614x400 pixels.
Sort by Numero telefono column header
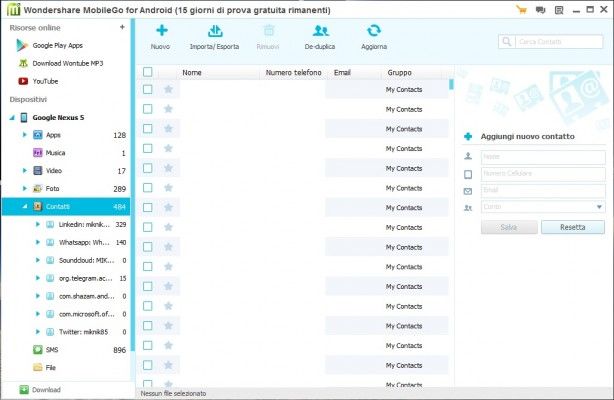[293, 72]
